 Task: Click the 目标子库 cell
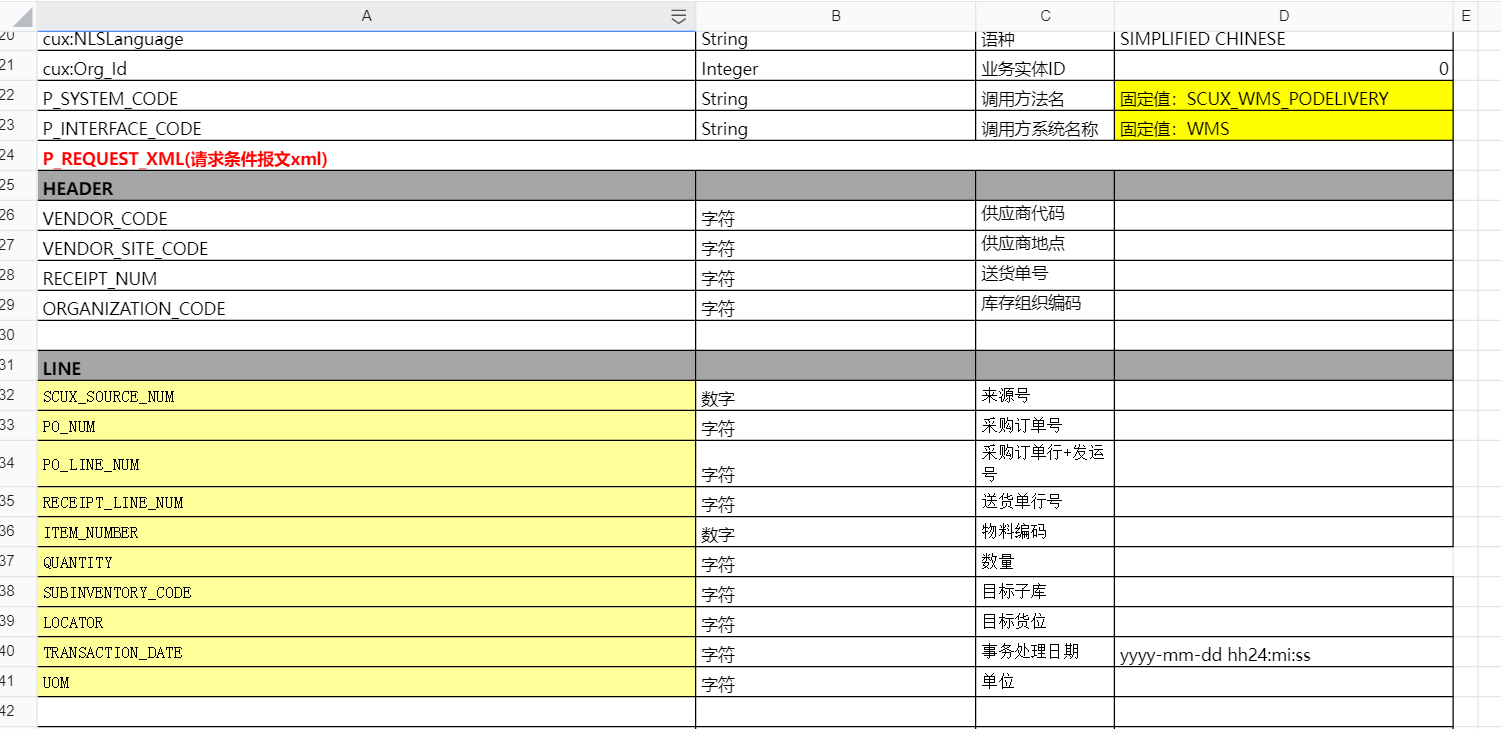pos(1045,592)
